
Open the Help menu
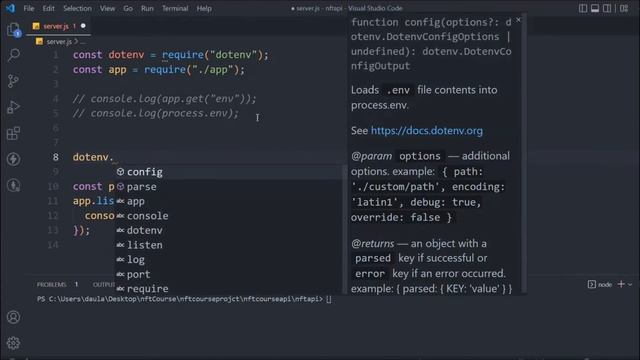(204, 8)
